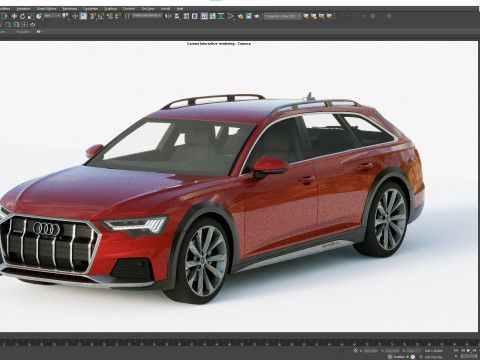Click the Y coordinate field
480x360 pixels.
[392, 351]
